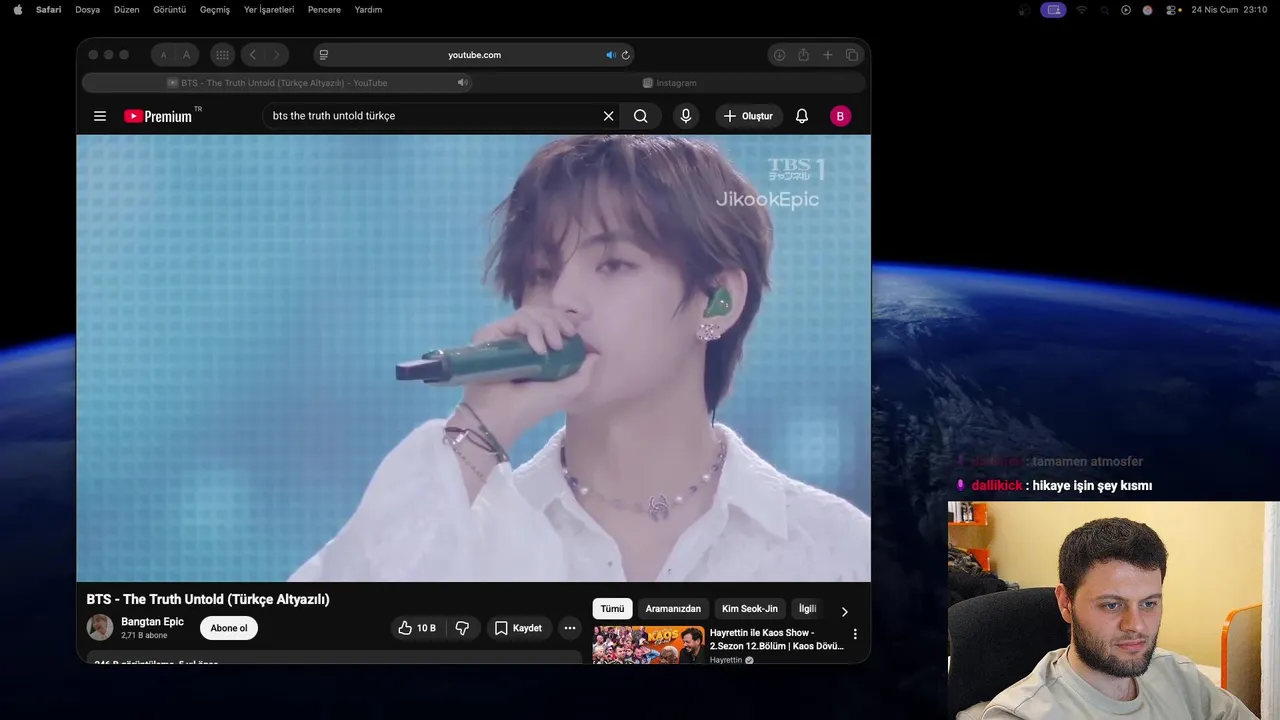The height and width of the screenshot is (720, 1280).
Task: Open the Safari menu
Action: pos(48,10)
